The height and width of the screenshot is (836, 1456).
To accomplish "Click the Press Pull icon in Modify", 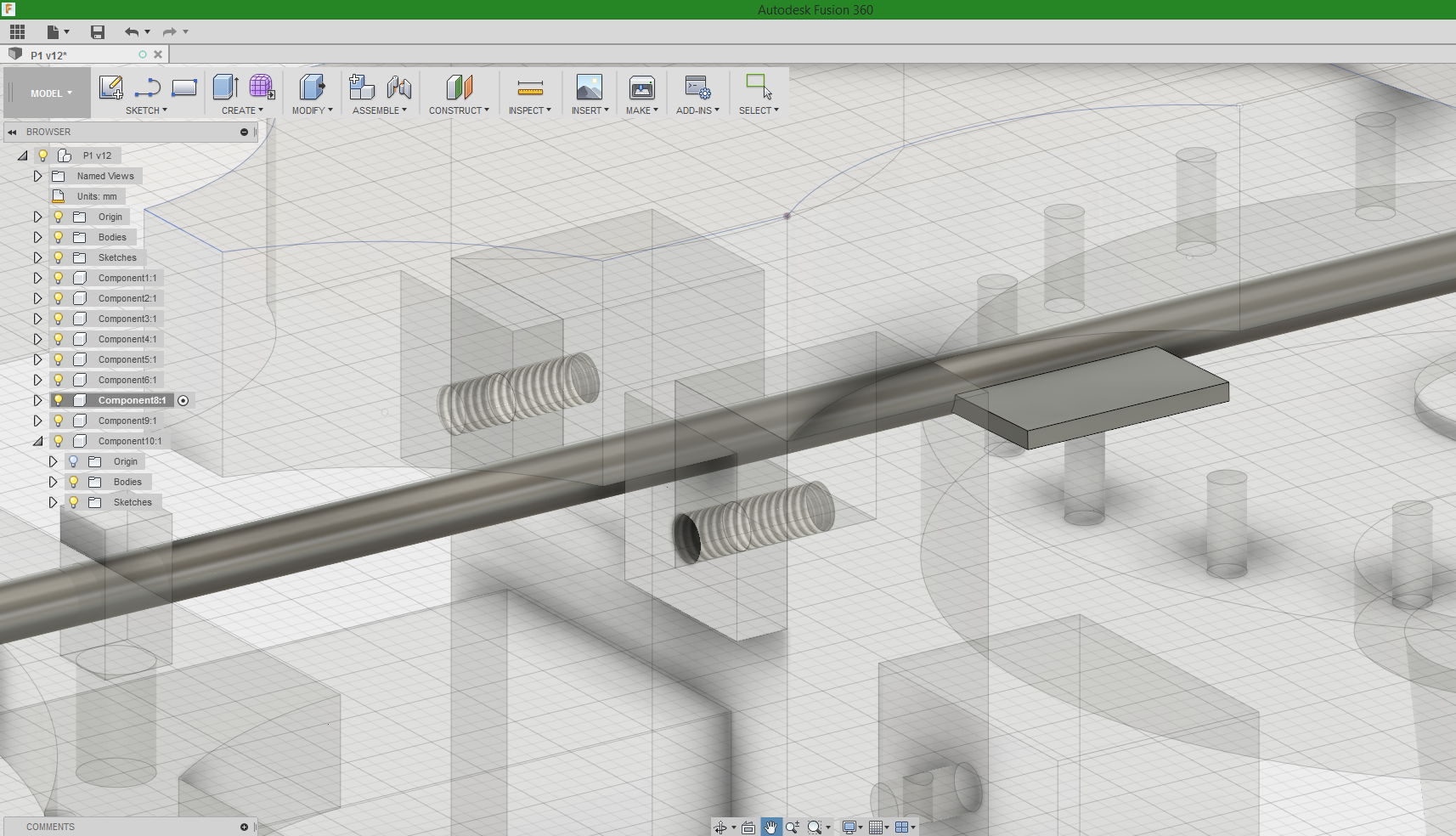I will tap(312, 87).
